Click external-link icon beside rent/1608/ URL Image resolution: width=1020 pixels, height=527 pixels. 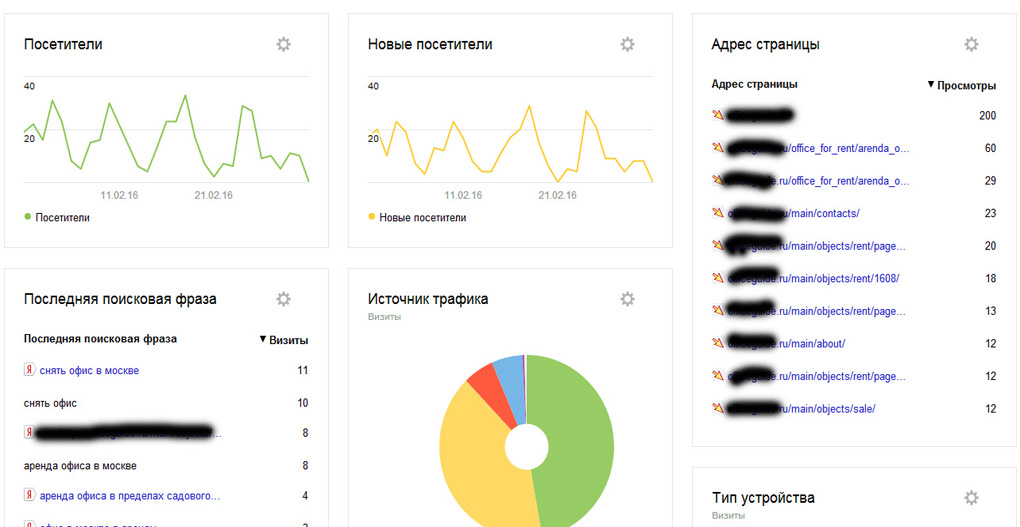coord(718,278)
